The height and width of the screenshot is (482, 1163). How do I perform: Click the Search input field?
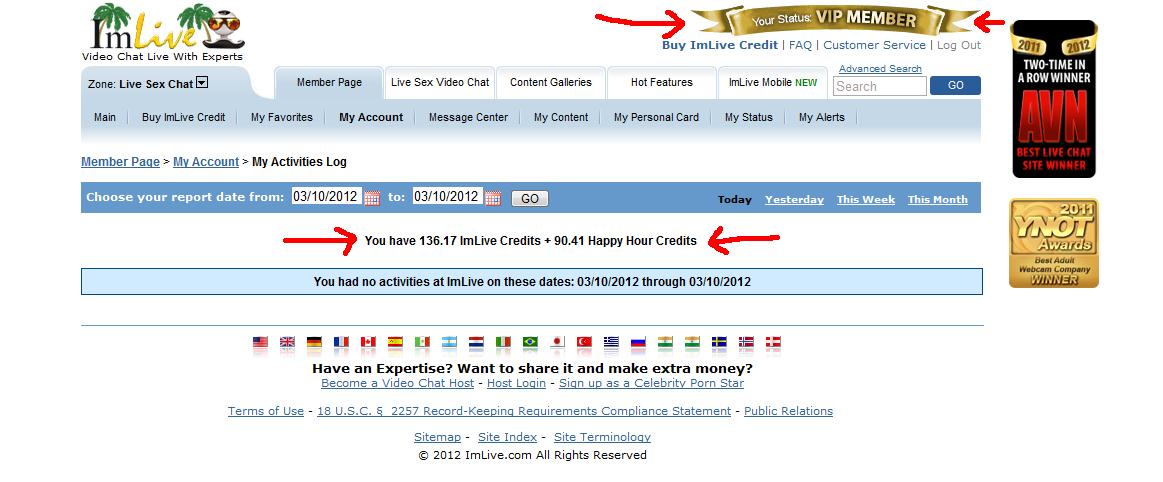coord(880,86)
